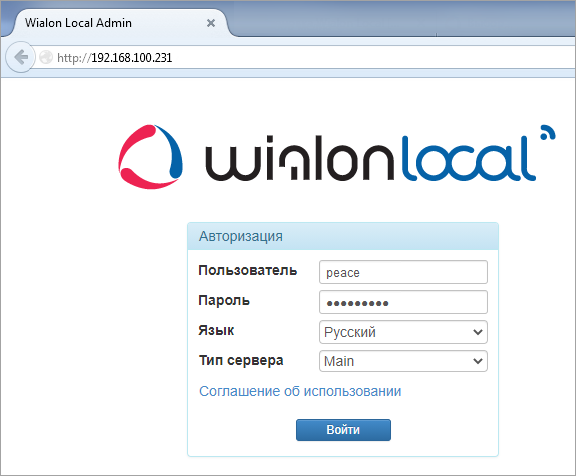
Task: Click the globe site identity icon
Action: coord(46,57)
